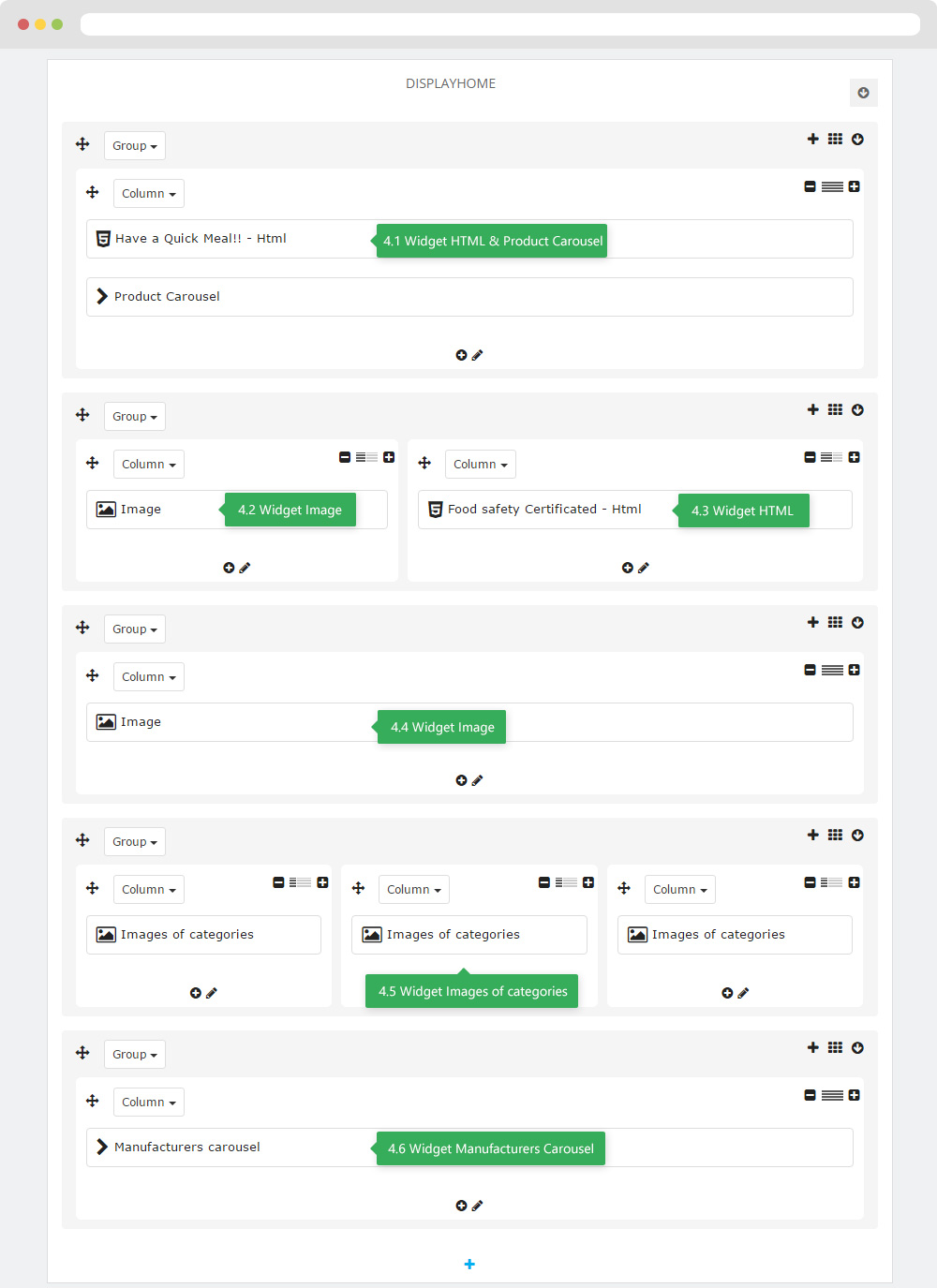Screen dimensions: 937x1288
Task: Open the first Group dropdown
Action: click(135, 146)
